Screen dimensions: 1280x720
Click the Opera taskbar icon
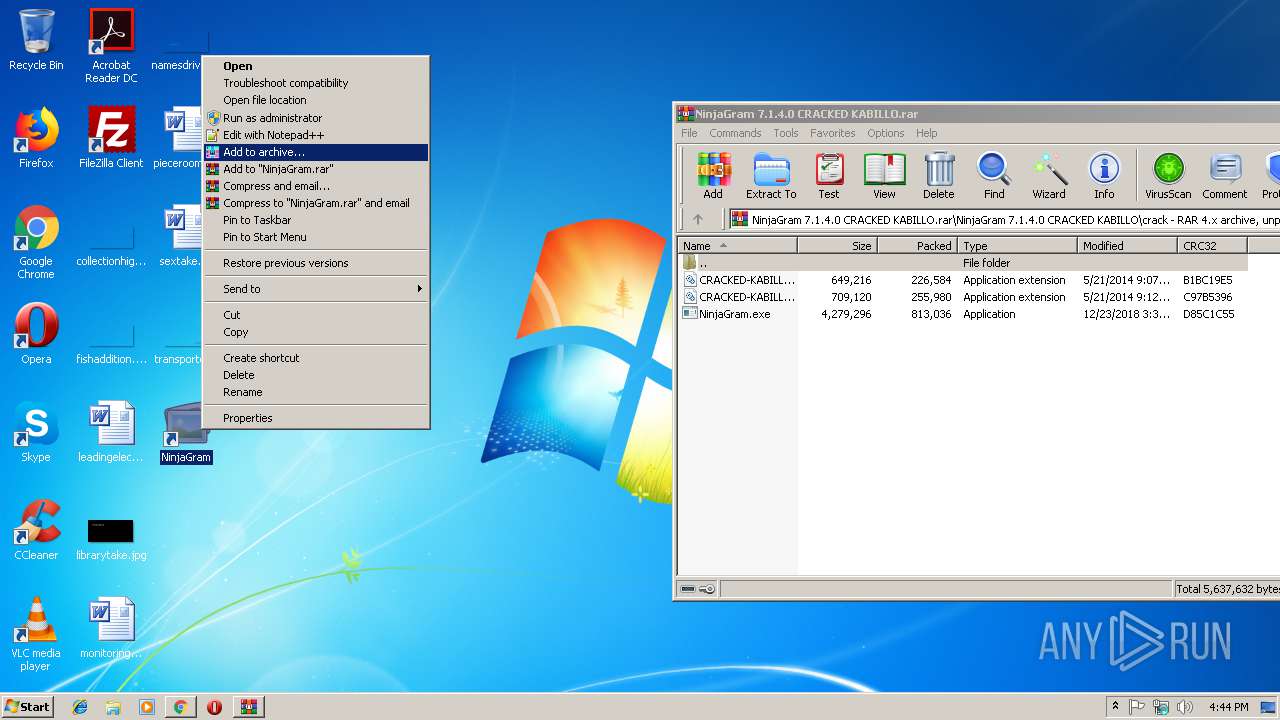[x=214, y=707]
